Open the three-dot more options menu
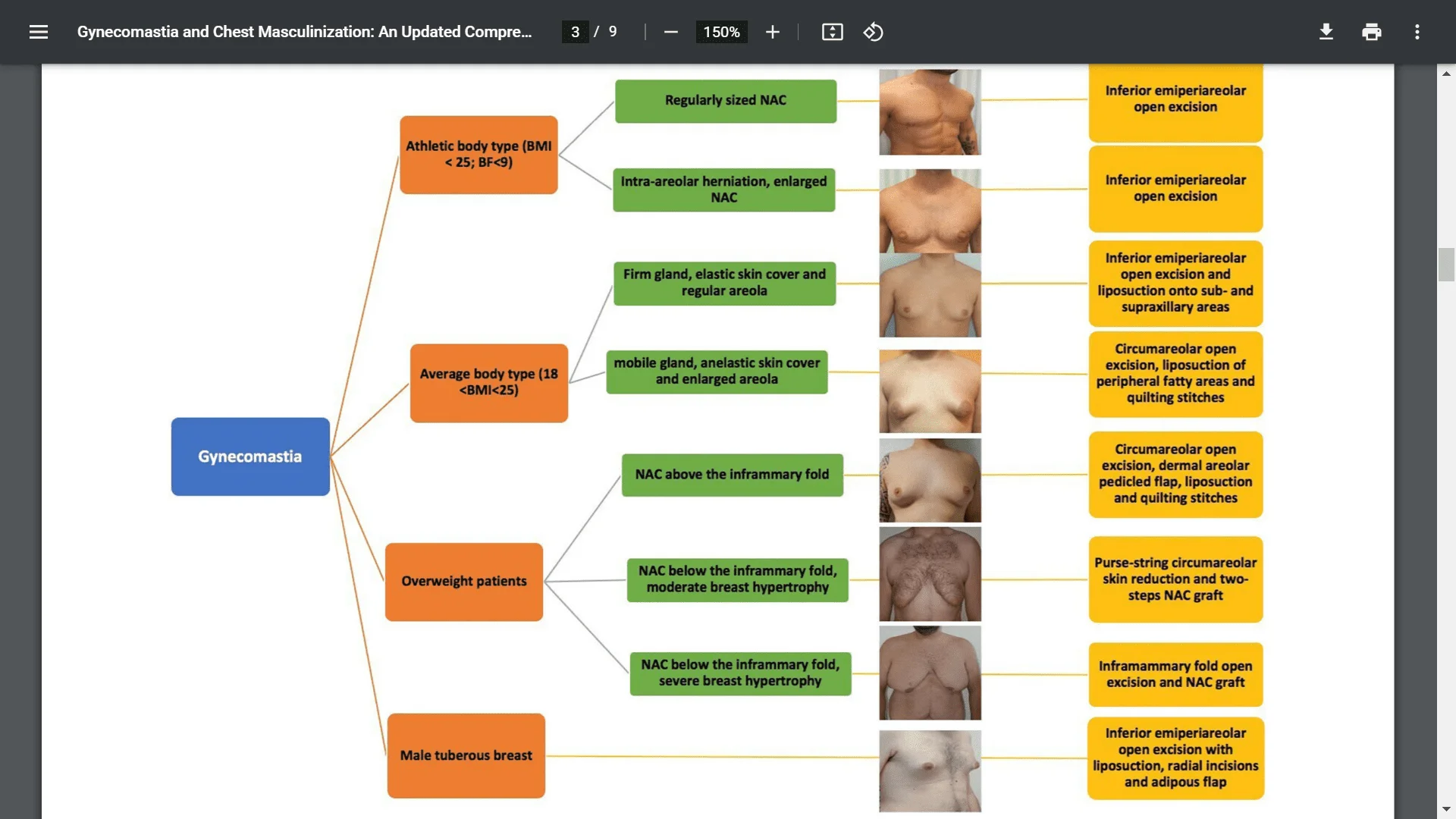Viewport: 1456px width, 819px height. (x=1417, y=32)
